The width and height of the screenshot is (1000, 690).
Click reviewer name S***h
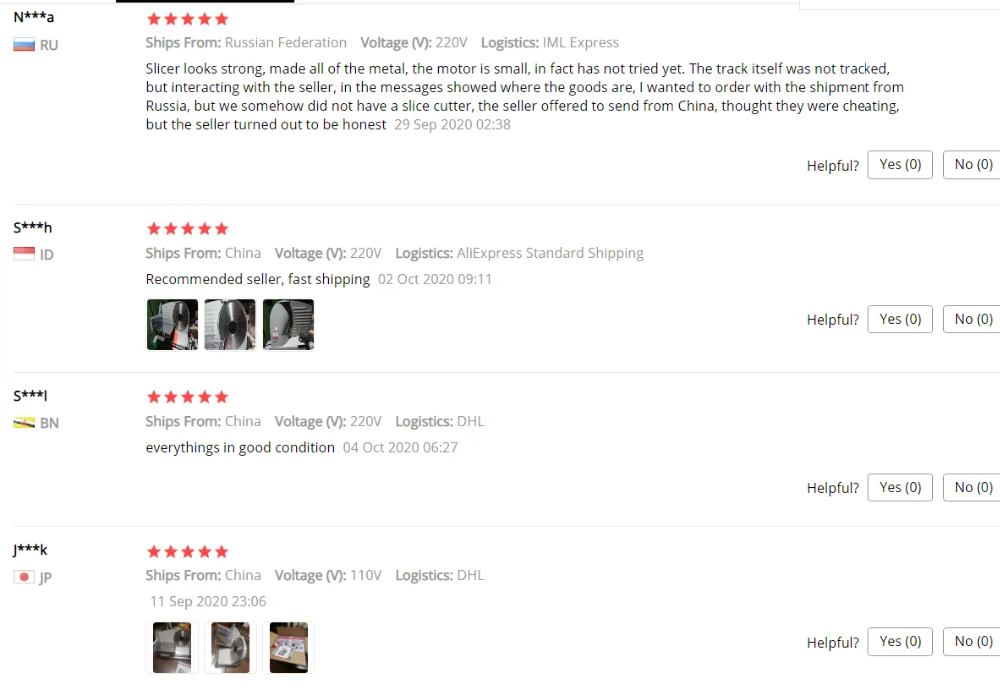point(33,227)
